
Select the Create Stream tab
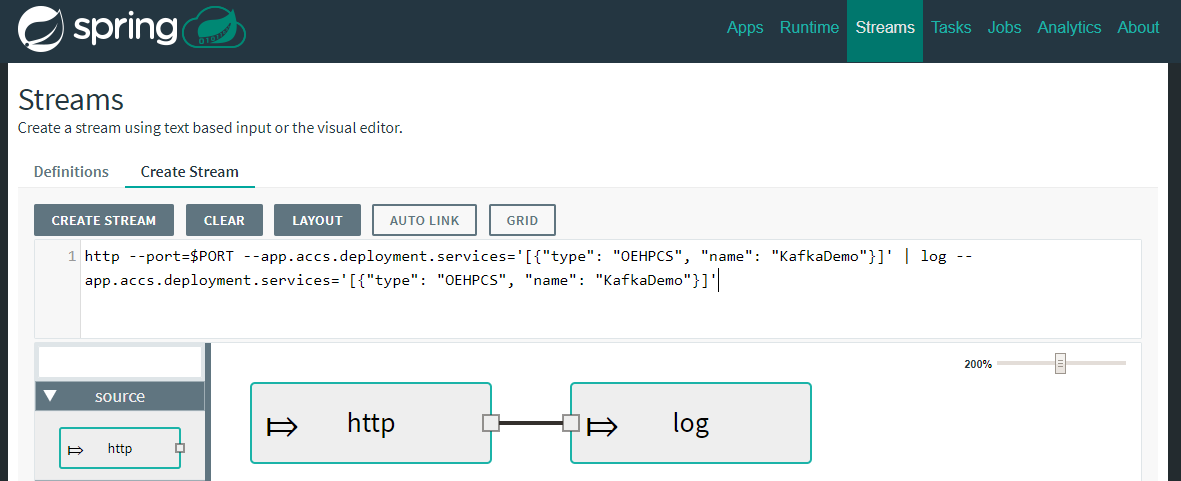[x=190, y=172]
